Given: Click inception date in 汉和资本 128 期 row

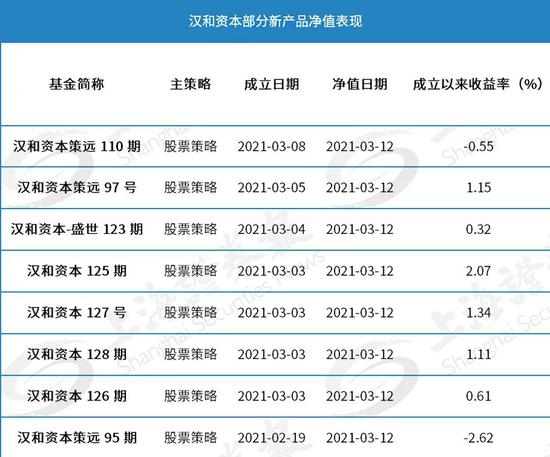Looking at the screenshot, I should tap(271, 355).
